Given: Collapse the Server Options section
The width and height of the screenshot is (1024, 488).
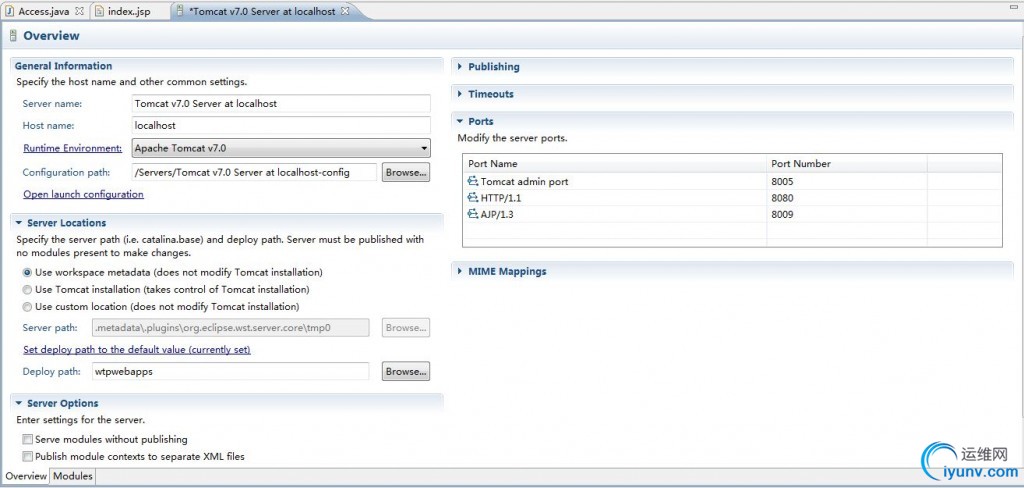Looking at the screenshot, I should (x=19, y=404).
